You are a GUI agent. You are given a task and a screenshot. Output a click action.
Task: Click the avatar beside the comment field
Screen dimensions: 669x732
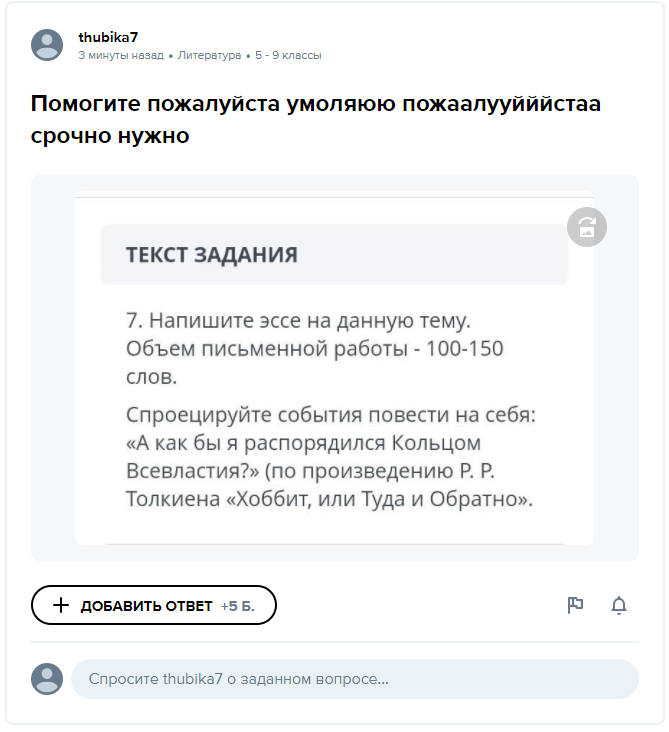47,678
